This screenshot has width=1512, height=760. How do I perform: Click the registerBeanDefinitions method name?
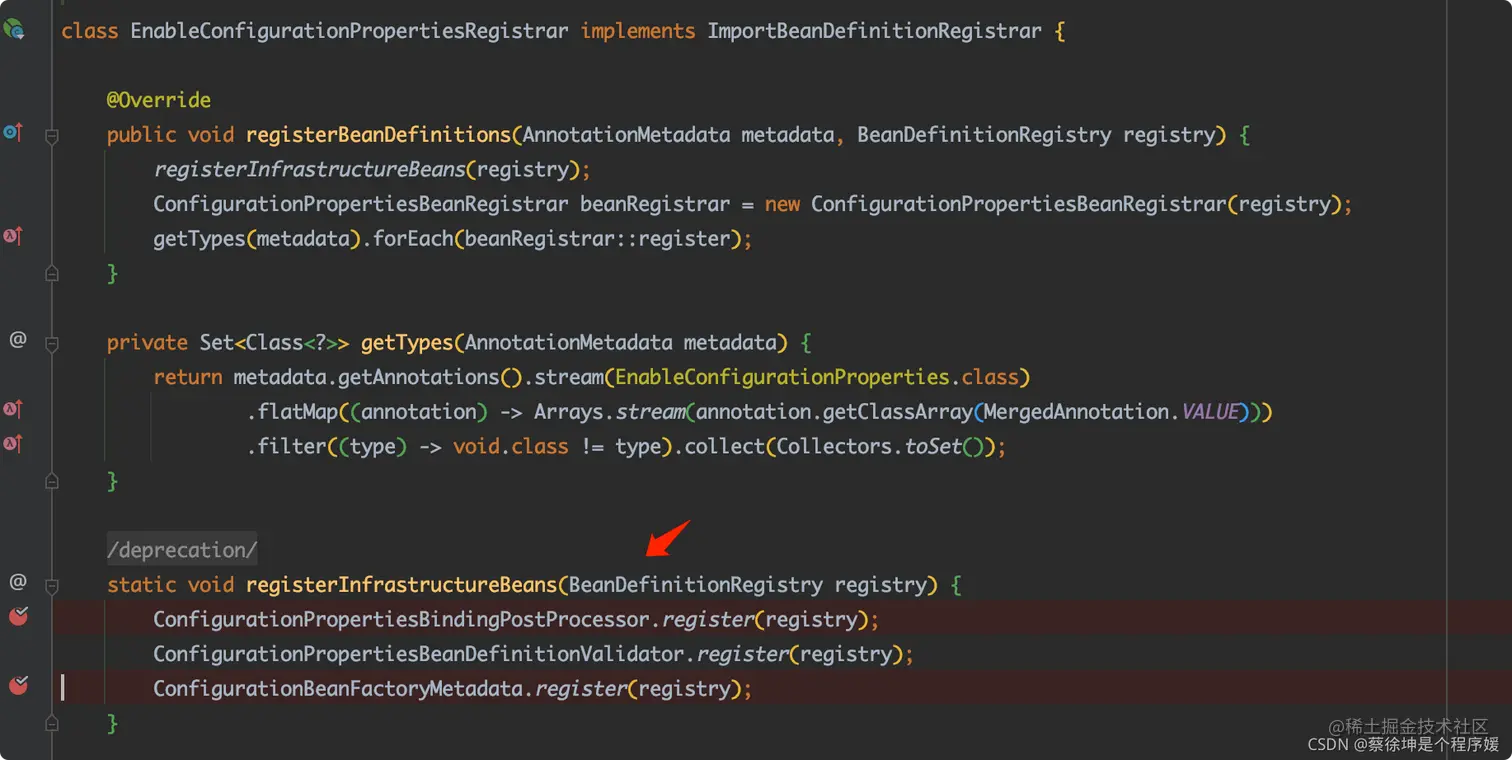[379, 135]
